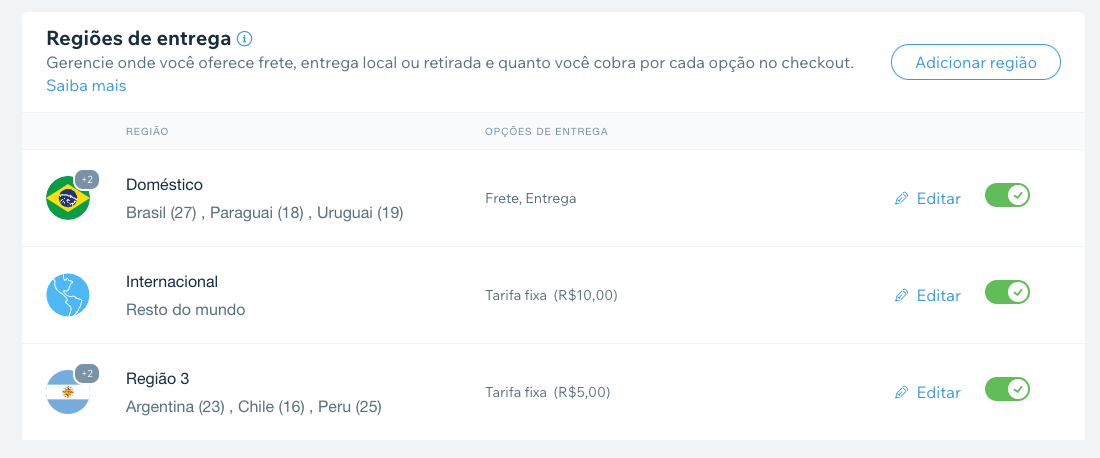Choose Editar for the Internacional region
Image resolution: width=1100 pixels, height=458 pixels.
pos(939,295)
